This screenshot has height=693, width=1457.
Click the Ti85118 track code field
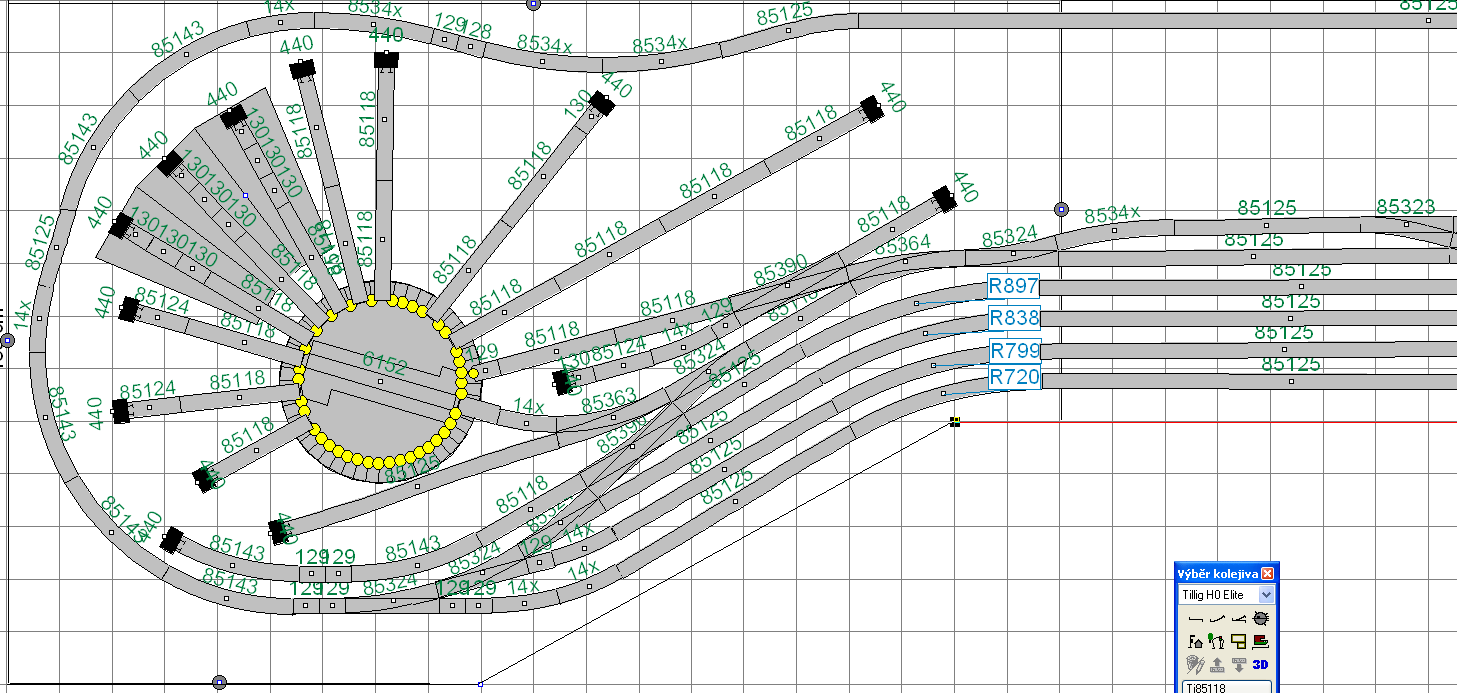click(1224, 688)
